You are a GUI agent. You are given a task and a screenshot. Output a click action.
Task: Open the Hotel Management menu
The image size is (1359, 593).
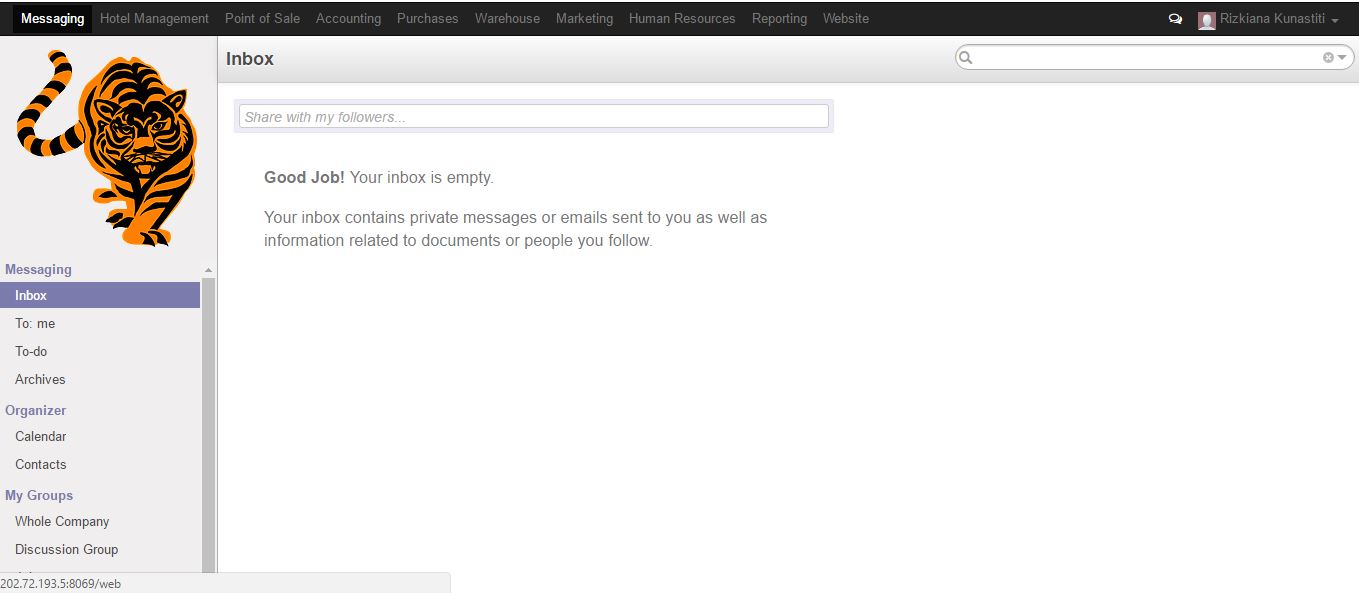[155, 19]
